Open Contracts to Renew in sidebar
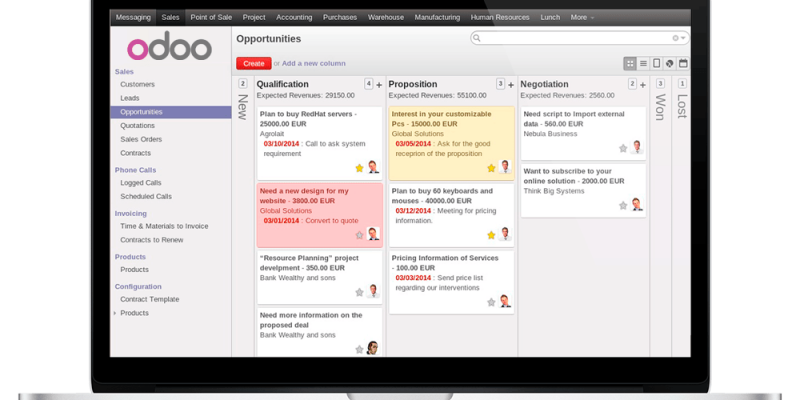Viewport: 800px width, 400px height. 152,240
